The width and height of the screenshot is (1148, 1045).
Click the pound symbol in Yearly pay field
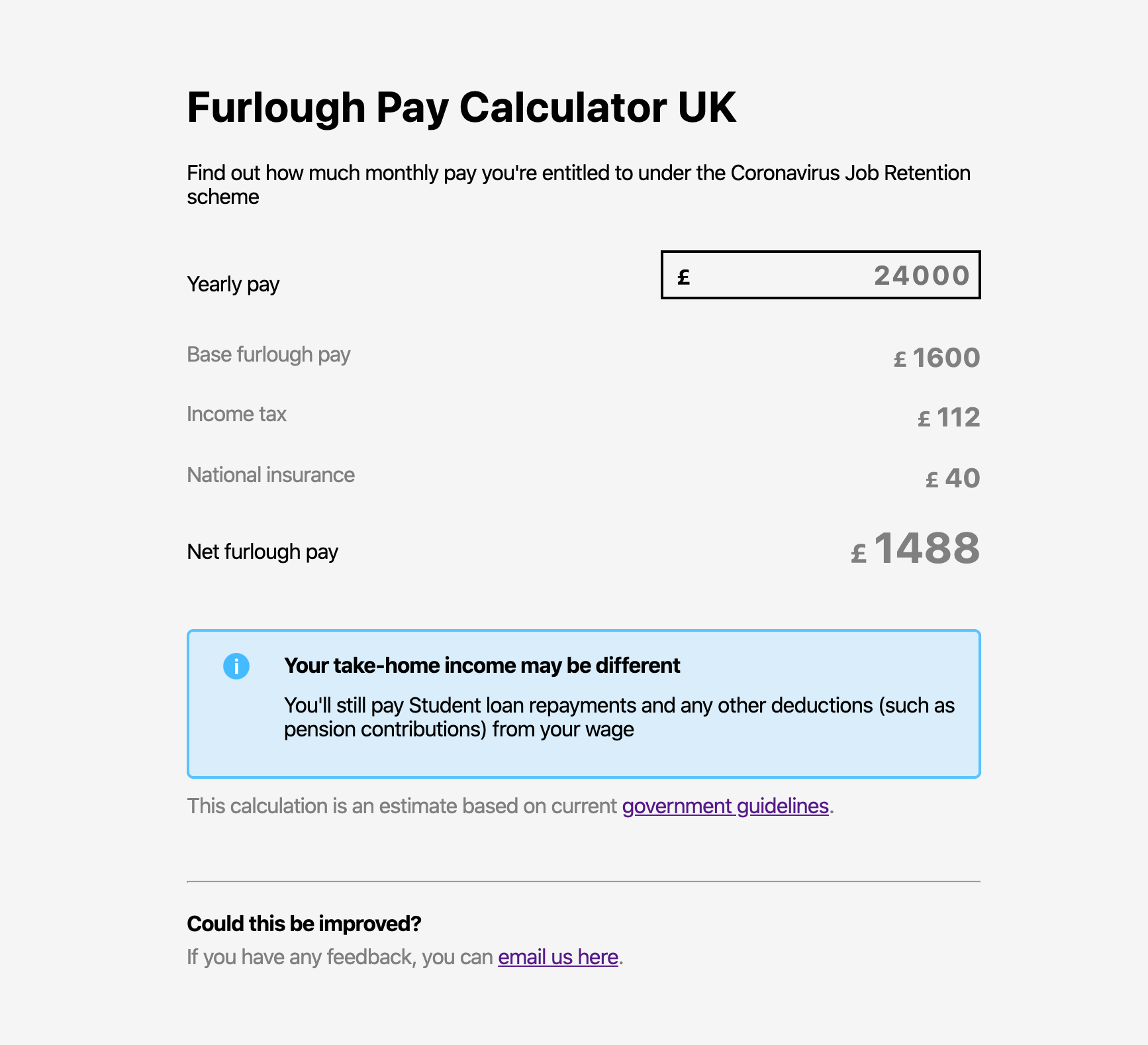pyautogui.click(x=684, y=277)
